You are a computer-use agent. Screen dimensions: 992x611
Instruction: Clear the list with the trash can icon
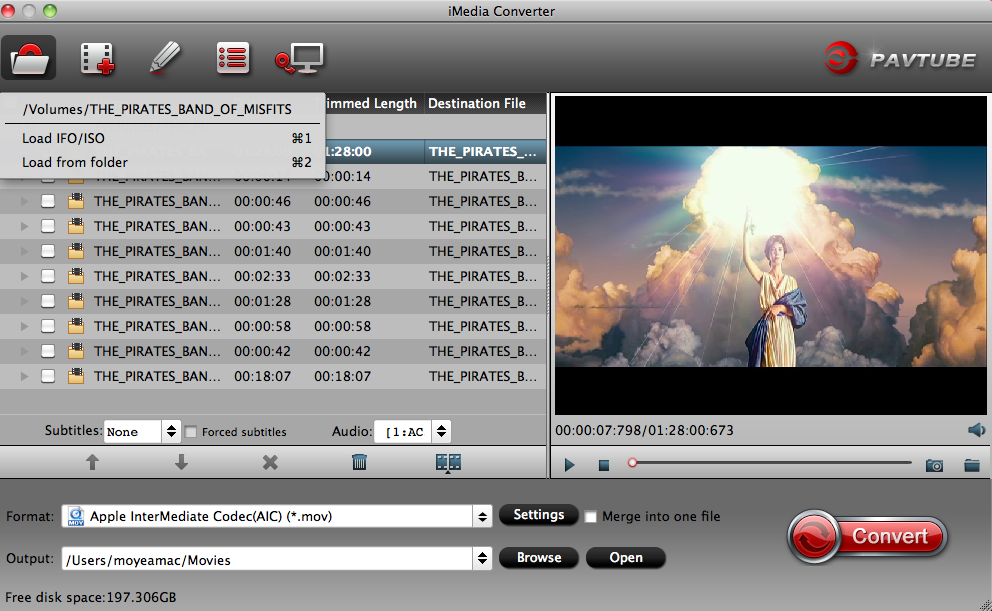coord(359,462)
